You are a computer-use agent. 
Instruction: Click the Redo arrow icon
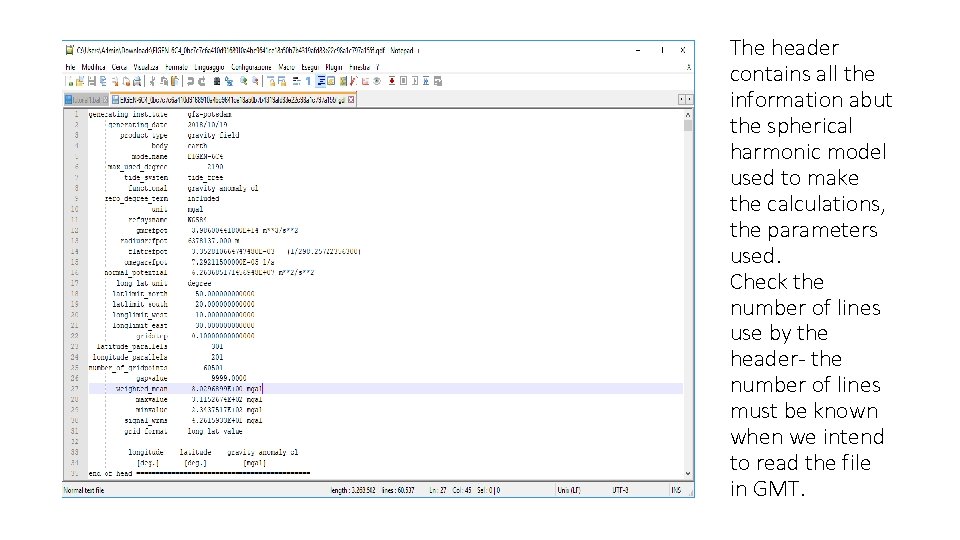(202, 81)
